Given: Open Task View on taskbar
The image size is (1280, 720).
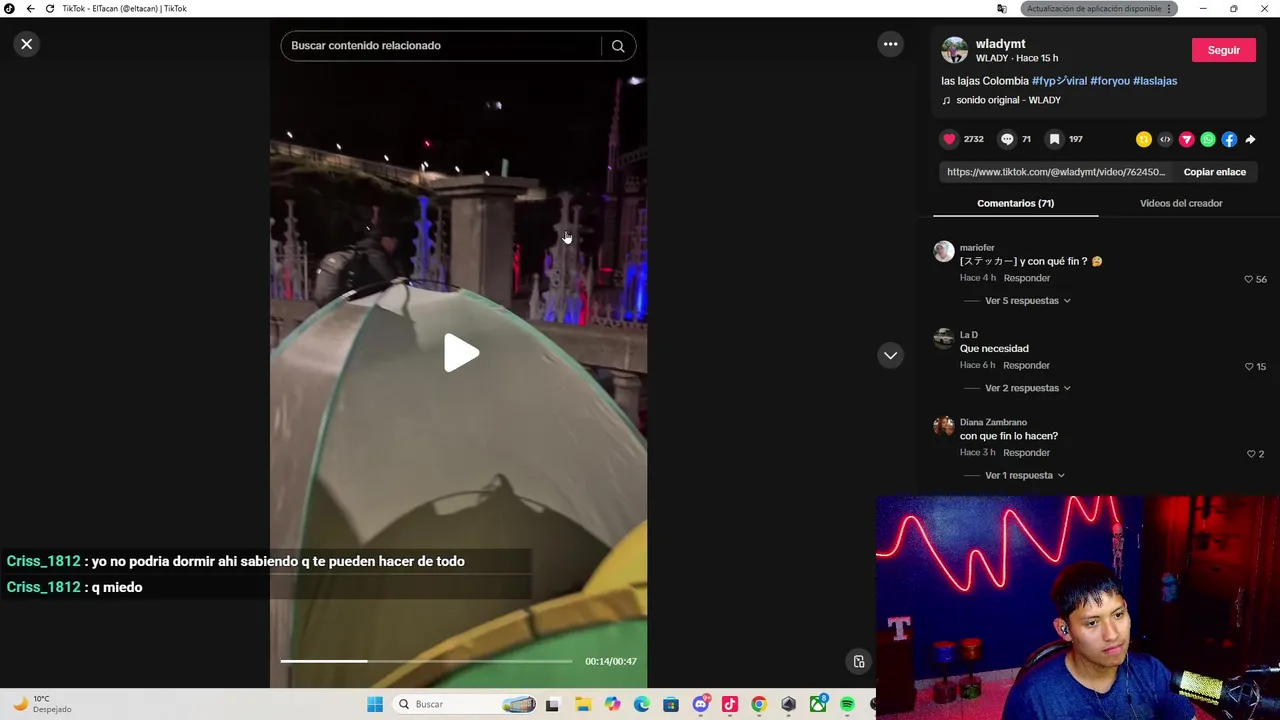Looking at the screenshot, I should pyautogui.click(x=552, y=704).
